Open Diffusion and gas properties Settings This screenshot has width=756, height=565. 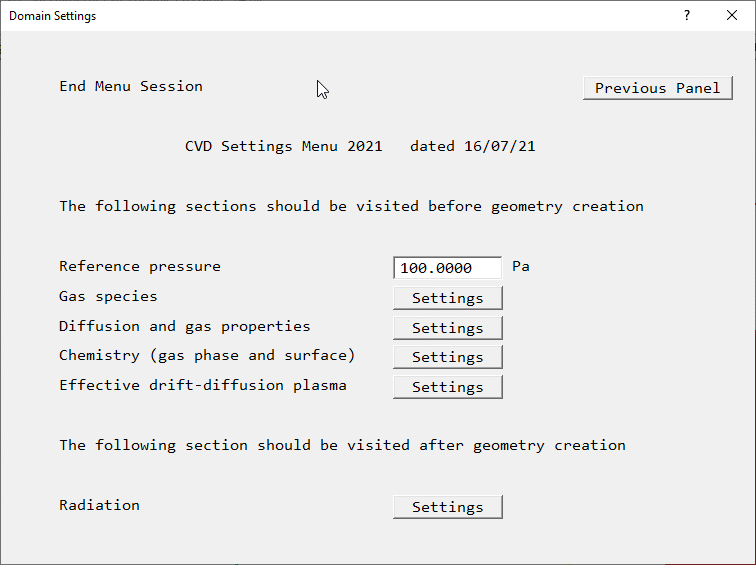[x=447, y=328]
